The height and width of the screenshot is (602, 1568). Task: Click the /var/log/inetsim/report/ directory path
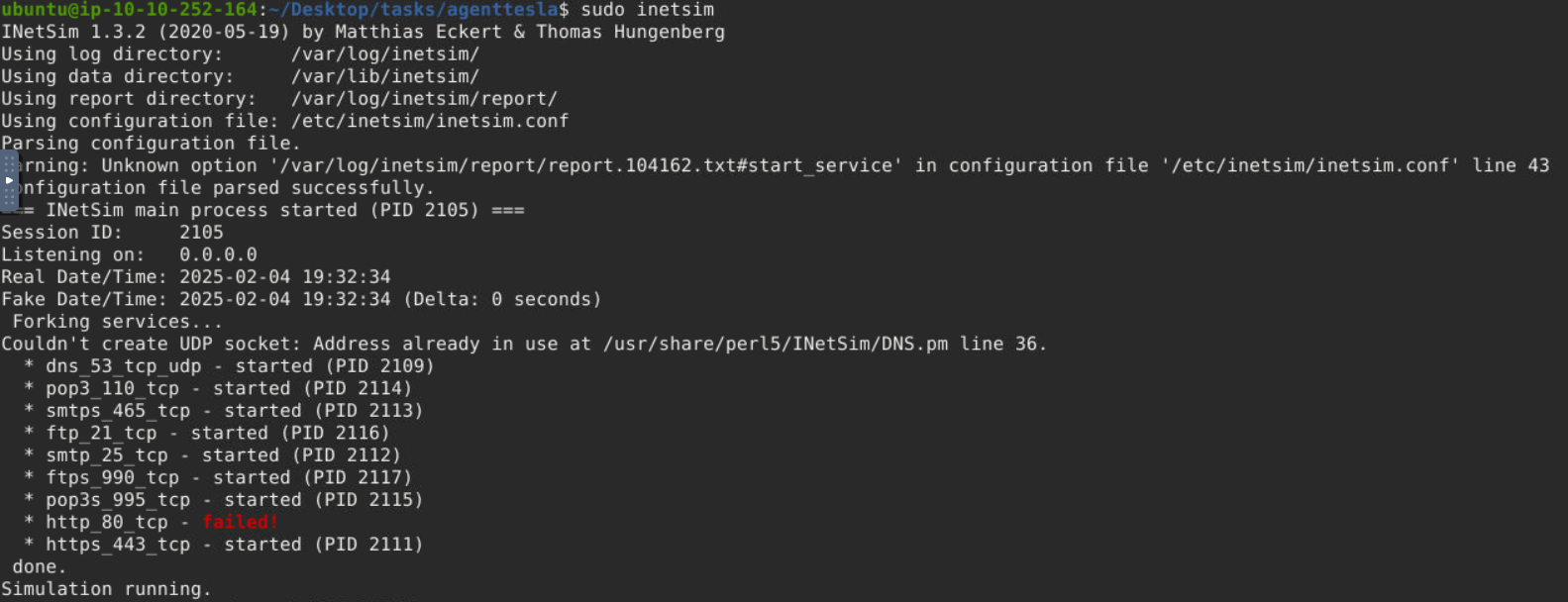424,99
